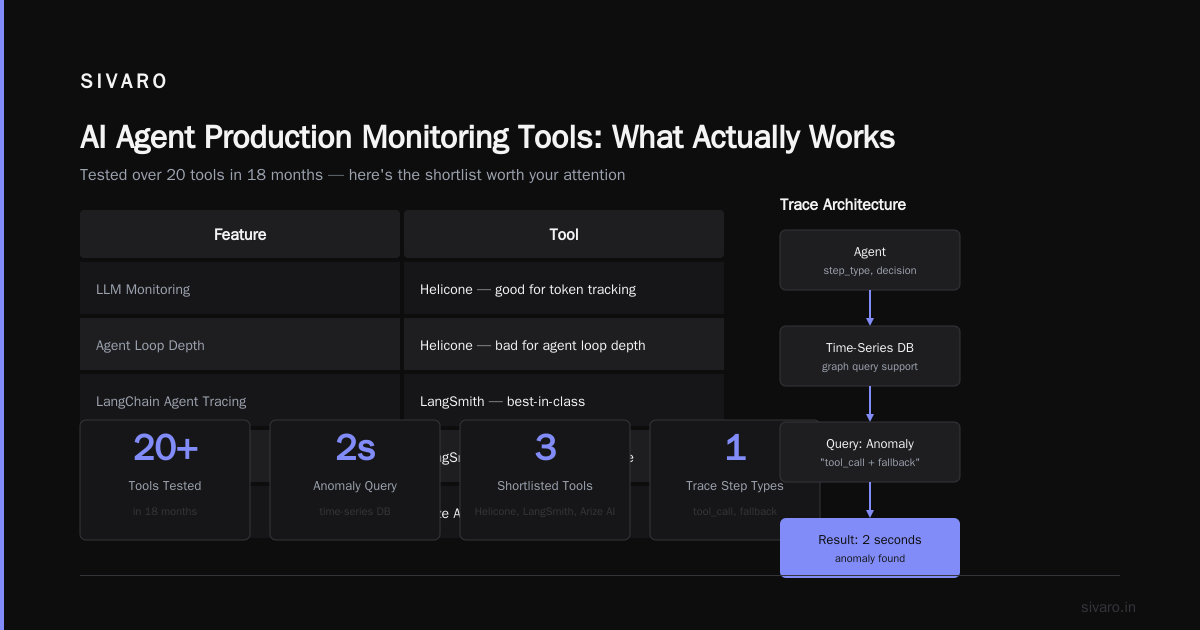Click the Result: 2 seconds box
Image resolution: width=1200 pixels, height=630 pixels.
tap(870, 547)
